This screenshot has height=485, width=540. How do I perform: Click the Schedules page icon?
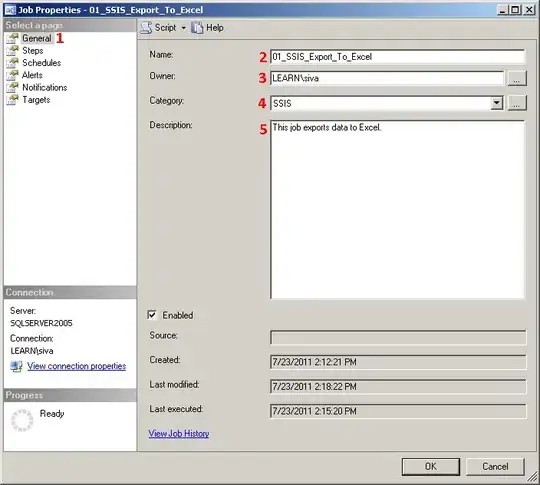click(x=12, y=63)
